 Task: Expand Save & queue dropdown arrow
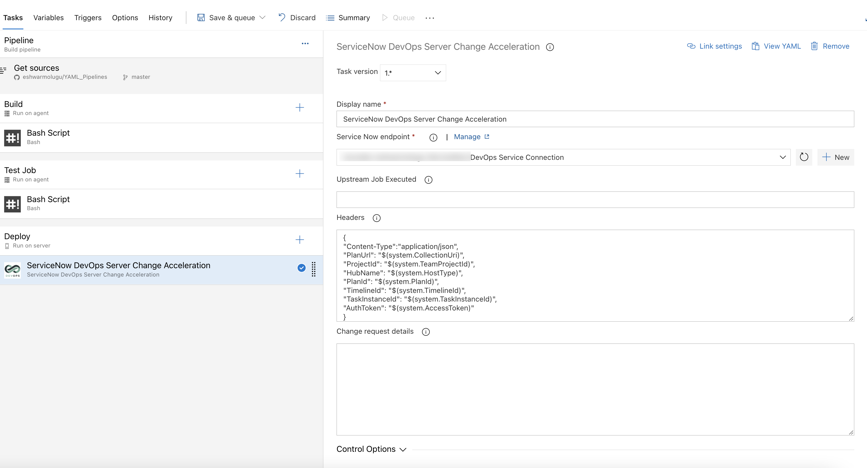click(263, 18)
